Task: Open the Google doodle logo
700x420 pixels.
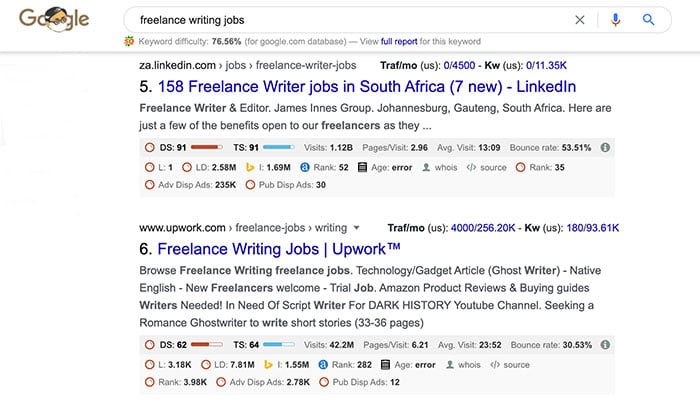Action: pos(54,19)
